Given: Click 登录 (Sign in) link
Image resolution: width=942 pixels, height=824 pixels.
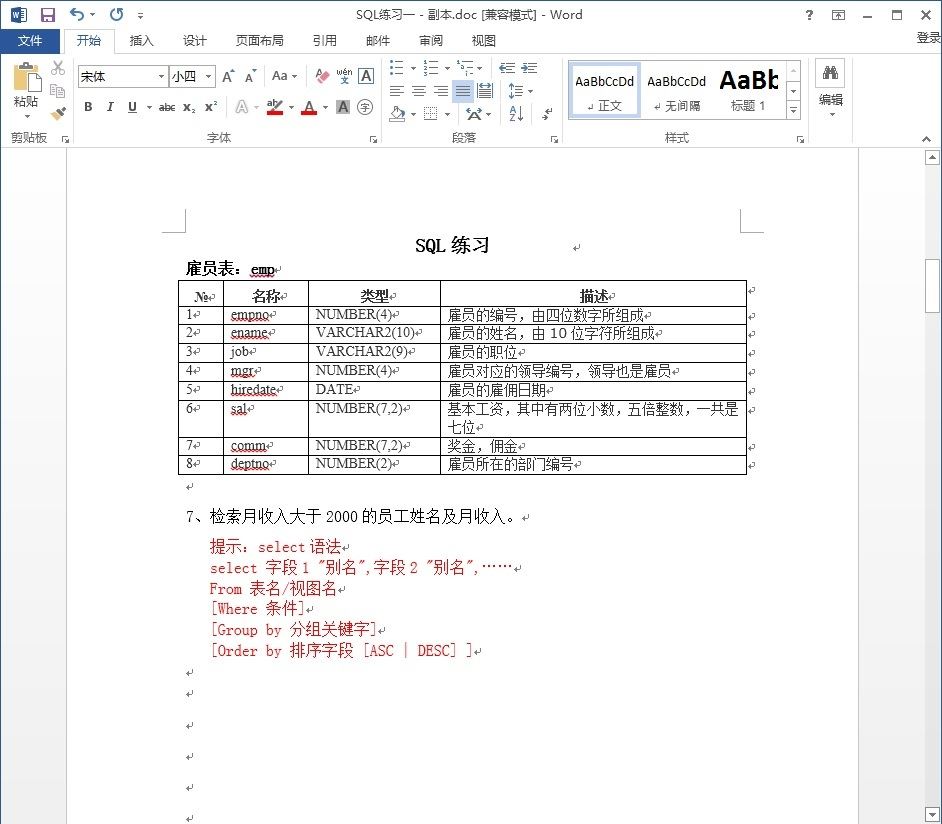Looking at the screenshot, I should [928, 37].
